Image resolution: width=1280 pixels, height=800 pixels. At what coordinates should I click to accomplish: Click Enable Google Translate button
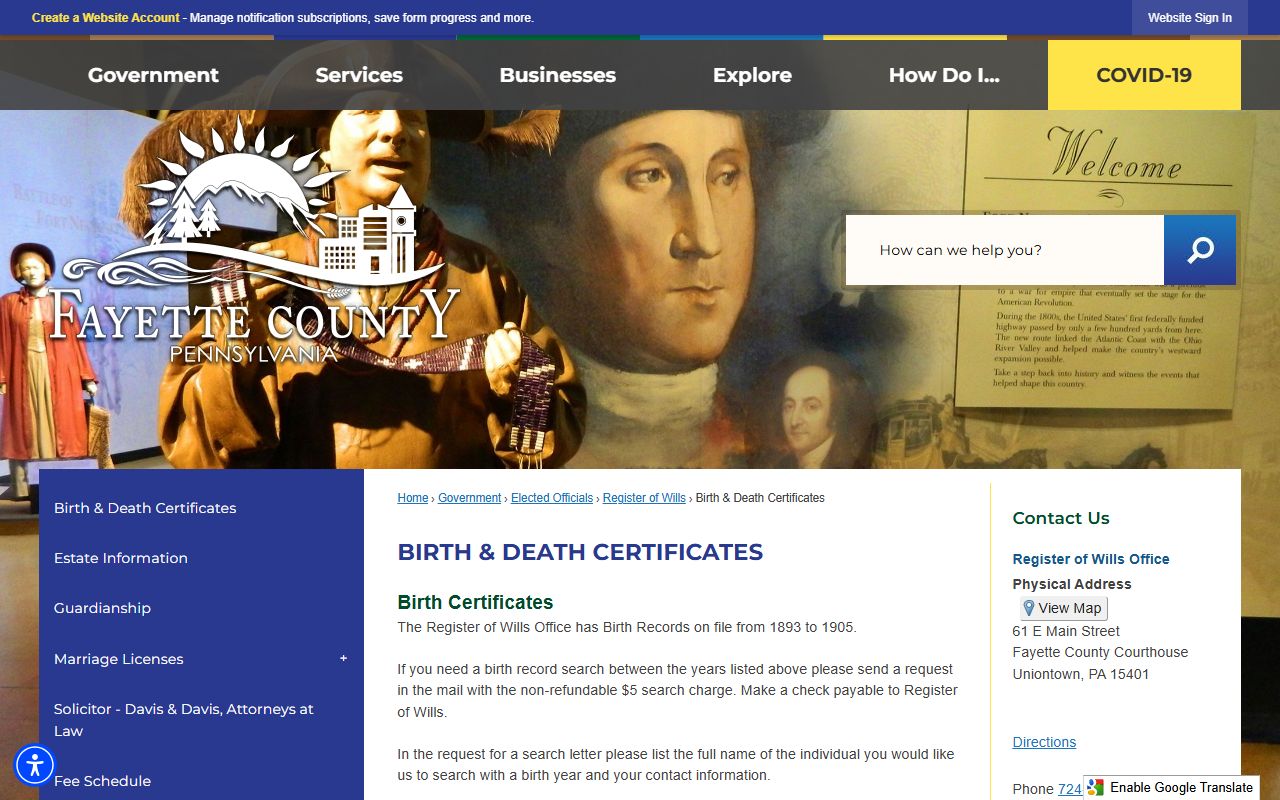1172,787
